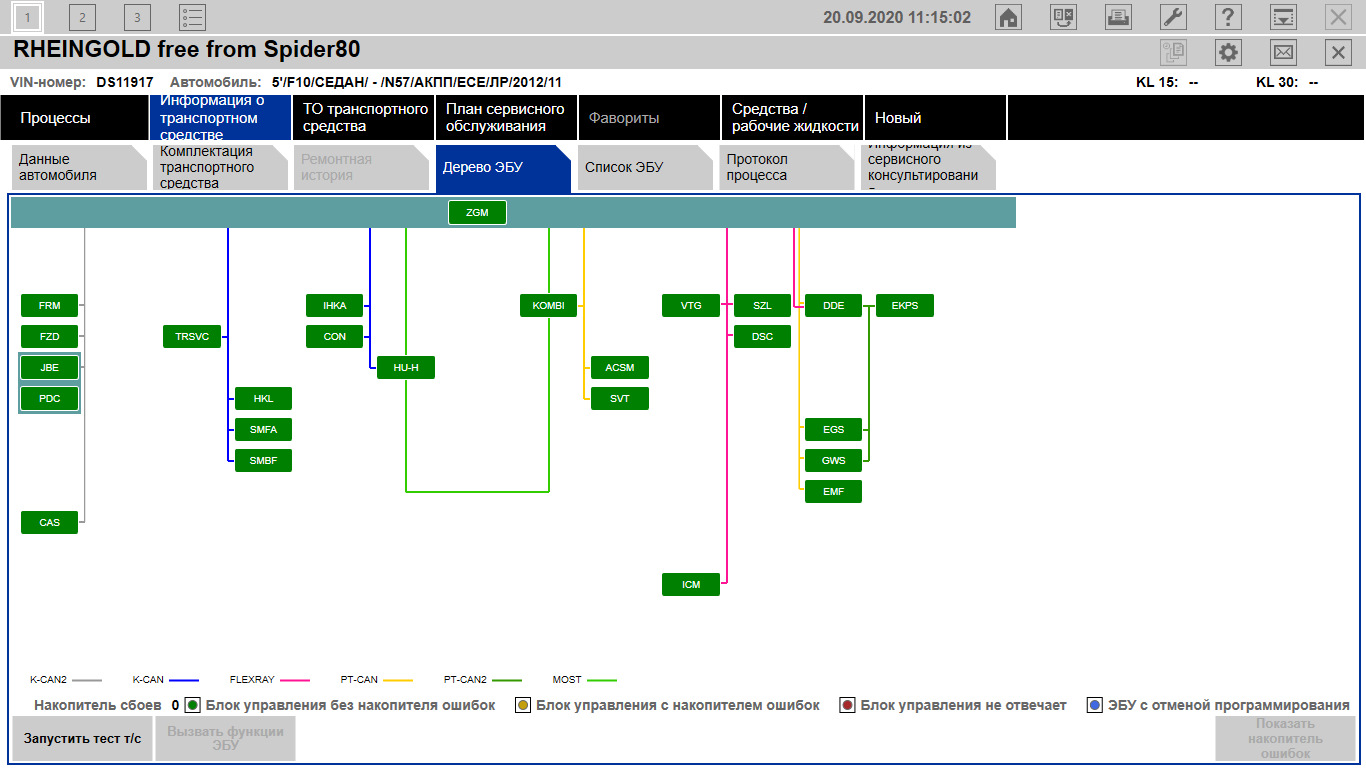Open the Фавориты menu
Viewport: 1366px width, 768px height.
(649, 118)
